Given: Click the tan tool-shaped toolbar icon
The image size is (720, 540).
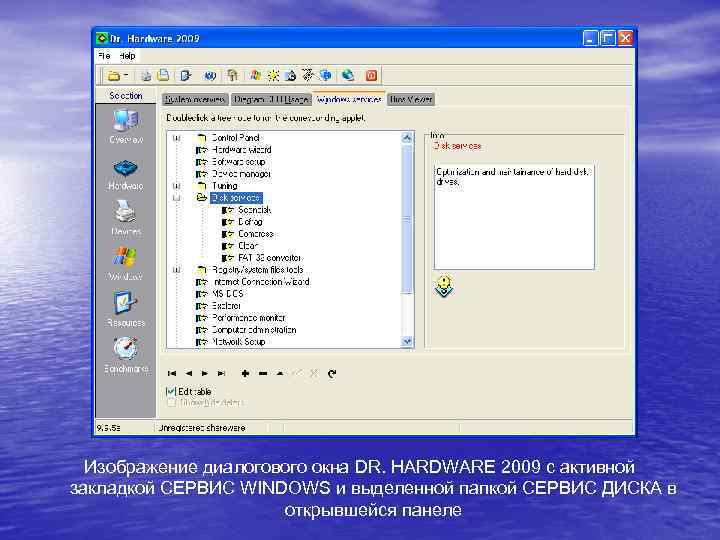Looking at the screenshot, I should (233, 75).
